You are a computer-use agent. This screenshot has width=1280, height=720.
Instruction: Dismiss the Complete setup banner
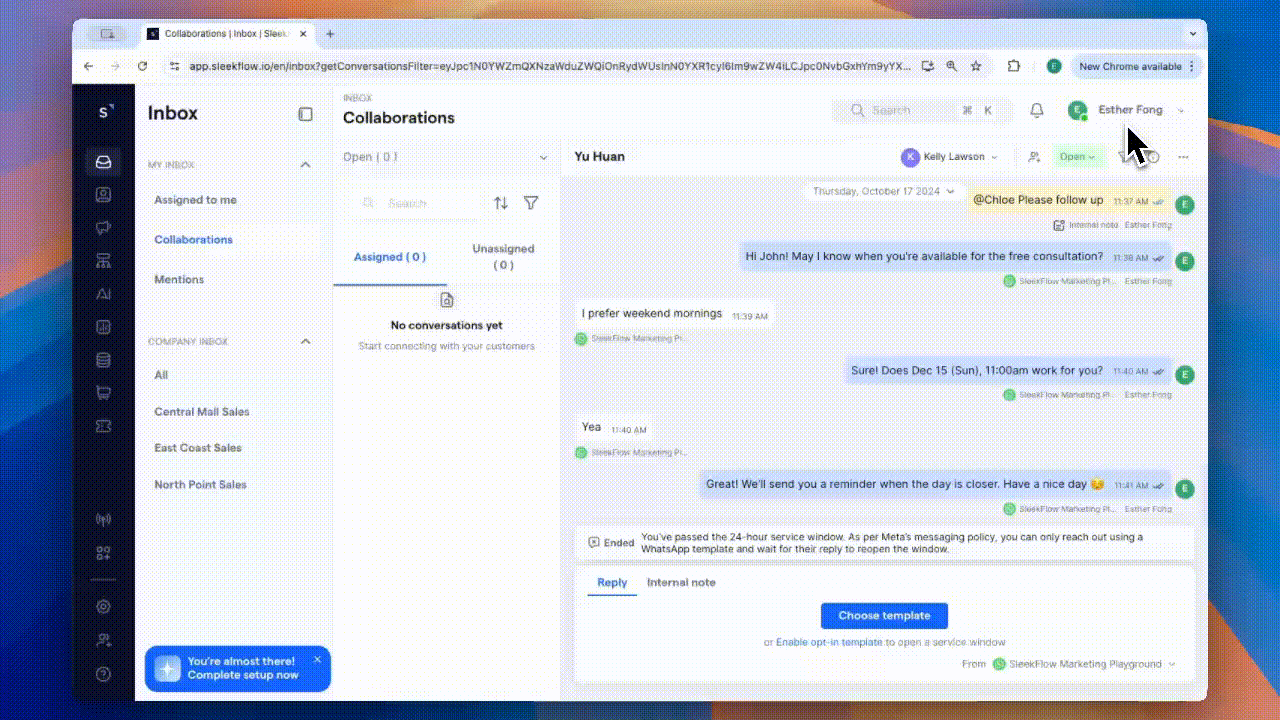tap(317, 659)
